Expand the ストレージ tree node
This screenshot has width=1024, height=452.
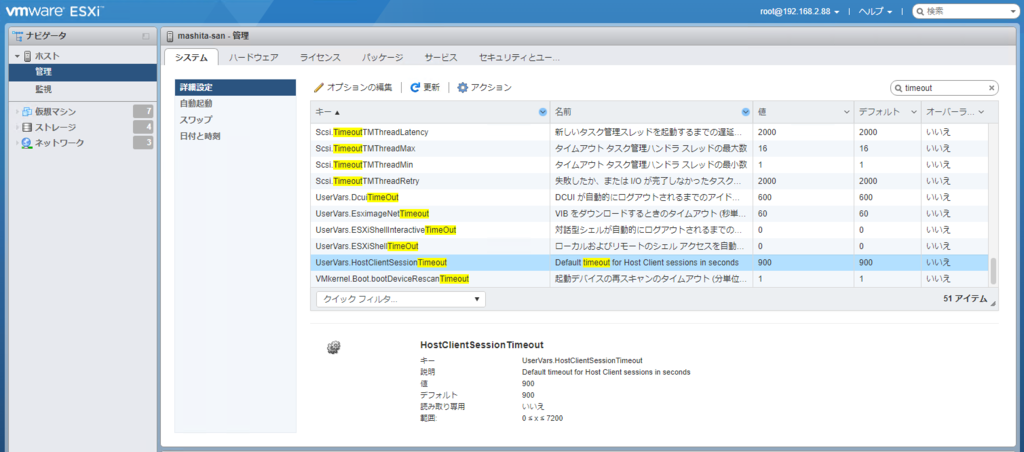(18, 127)
